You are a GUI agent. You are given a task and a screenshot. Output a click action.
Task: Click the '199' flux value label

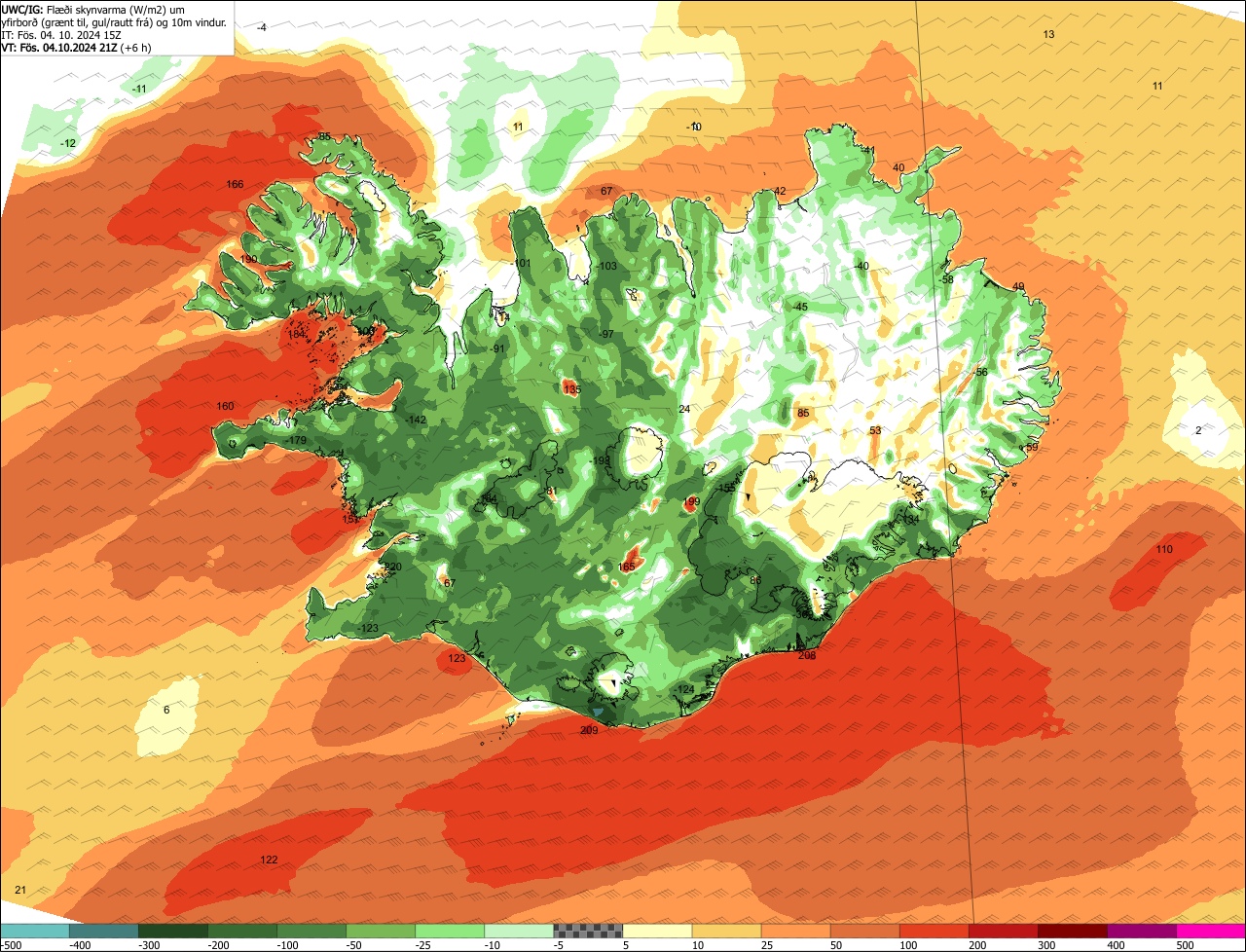click(691, 502)
